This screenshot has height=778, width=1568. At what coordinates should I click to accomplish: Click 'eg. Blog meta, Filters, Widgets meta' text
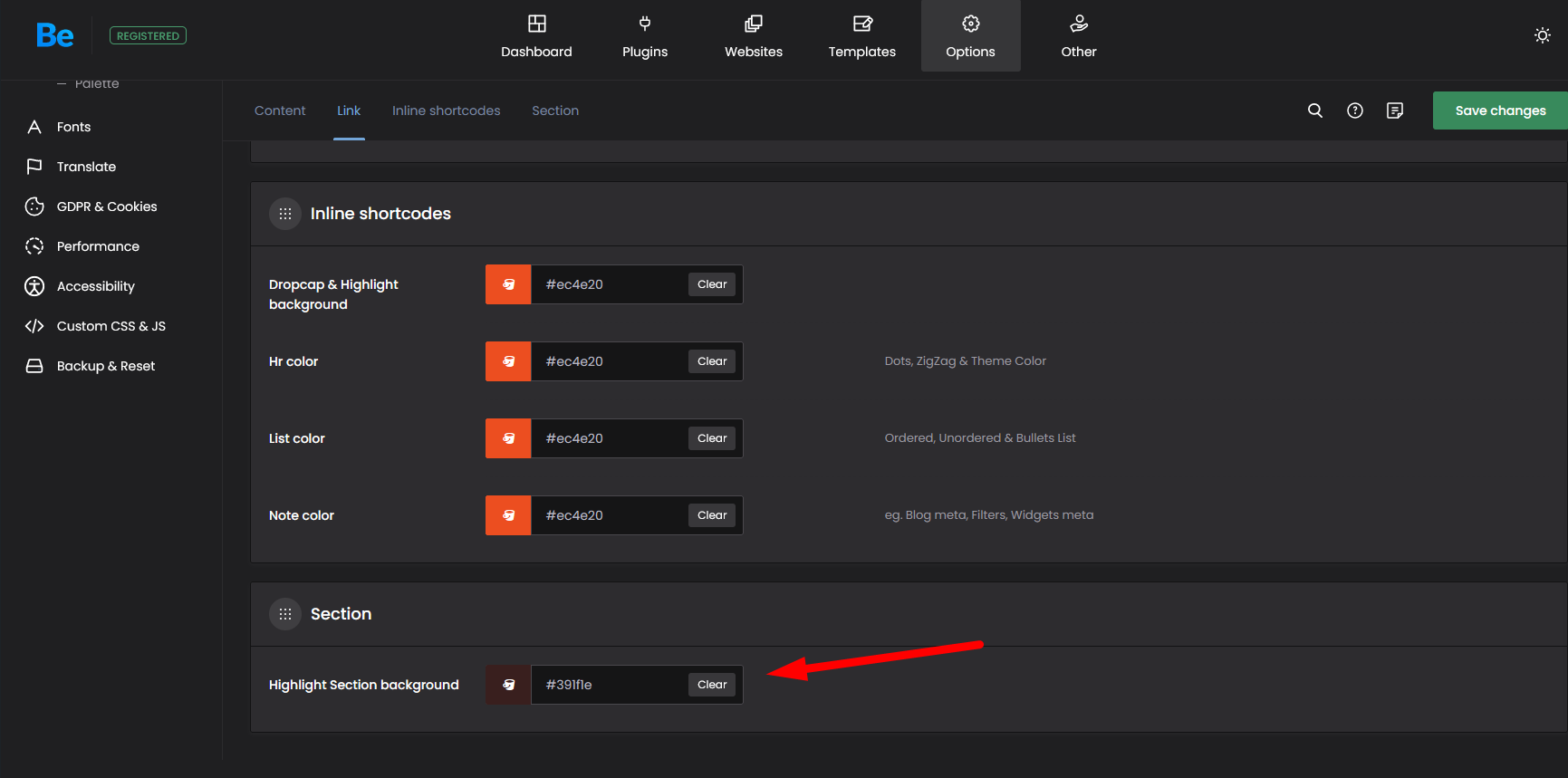click(989, 514)
